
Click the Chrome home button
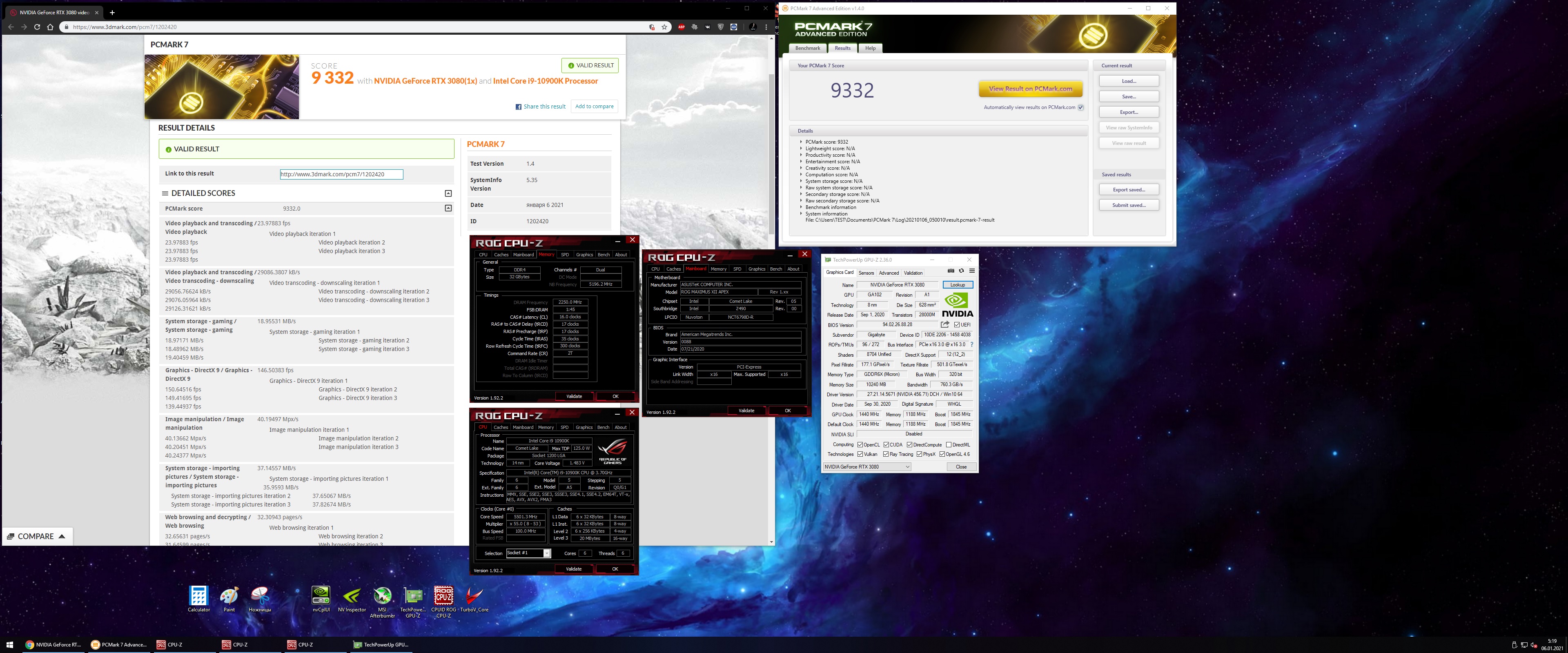point(51,27)
